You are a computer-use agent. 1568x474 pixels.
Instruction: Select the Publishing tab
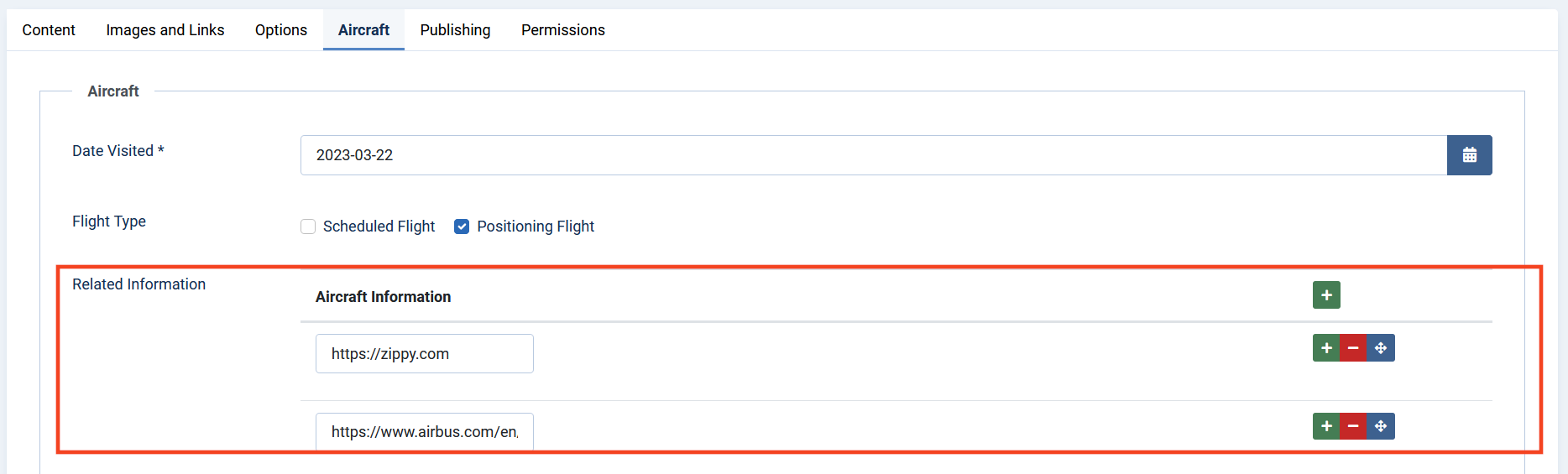[455, 30]
